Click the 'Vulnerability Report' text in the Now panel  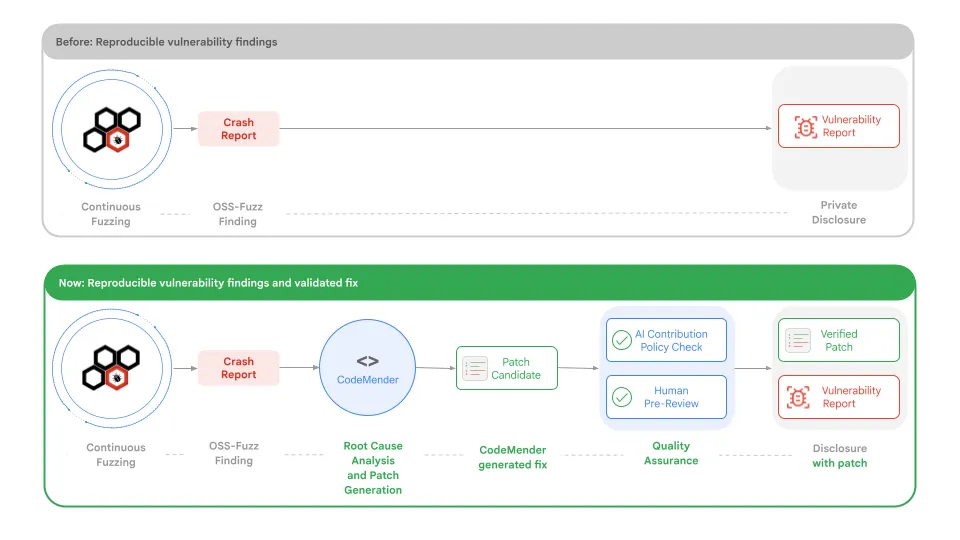coord(851,397)
